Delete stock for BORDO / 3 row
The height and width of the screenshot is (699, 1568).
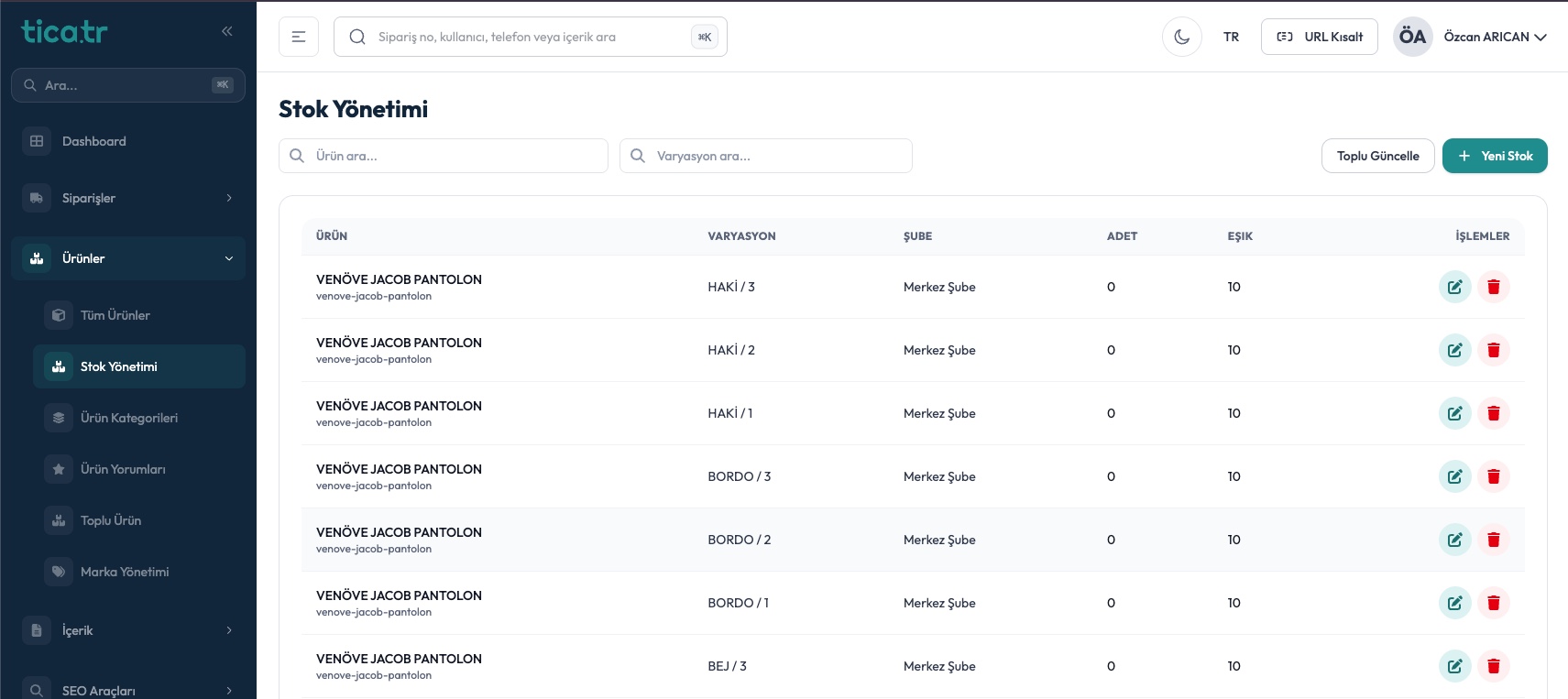(x=1493, y=476)
